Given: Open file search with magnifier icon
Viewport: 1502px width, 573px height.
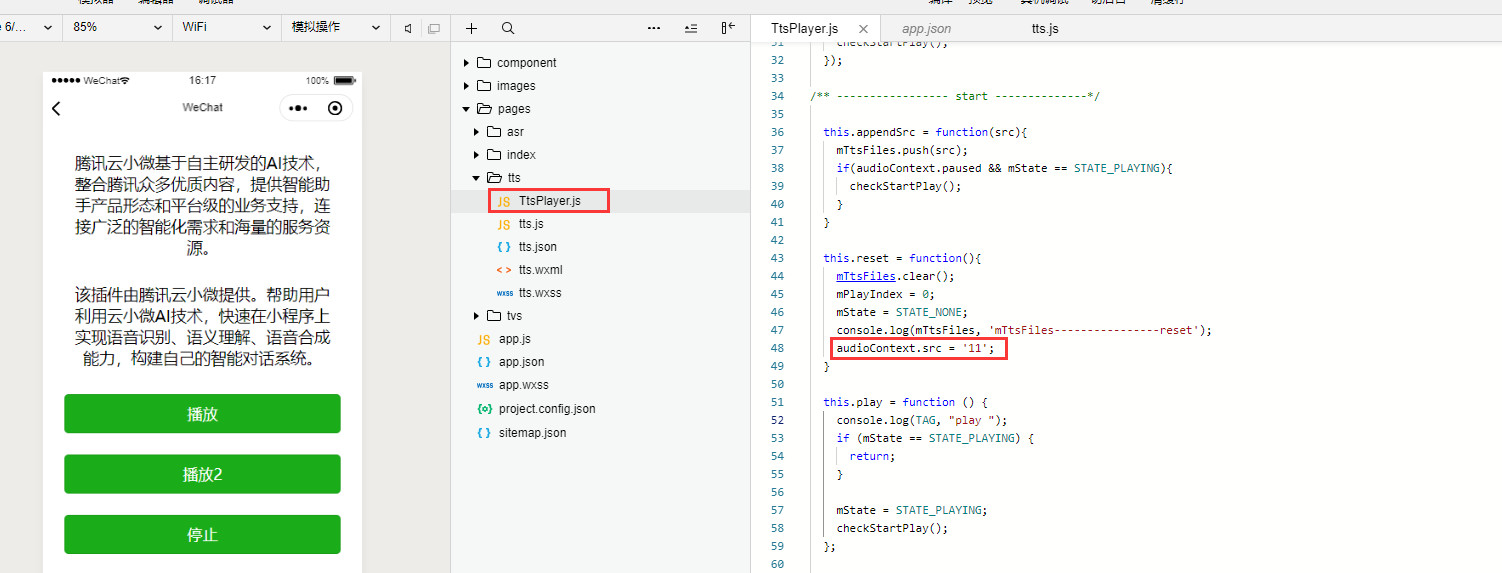Looking at the screenshot, I should pyautogui.click(x=508, y=28).
